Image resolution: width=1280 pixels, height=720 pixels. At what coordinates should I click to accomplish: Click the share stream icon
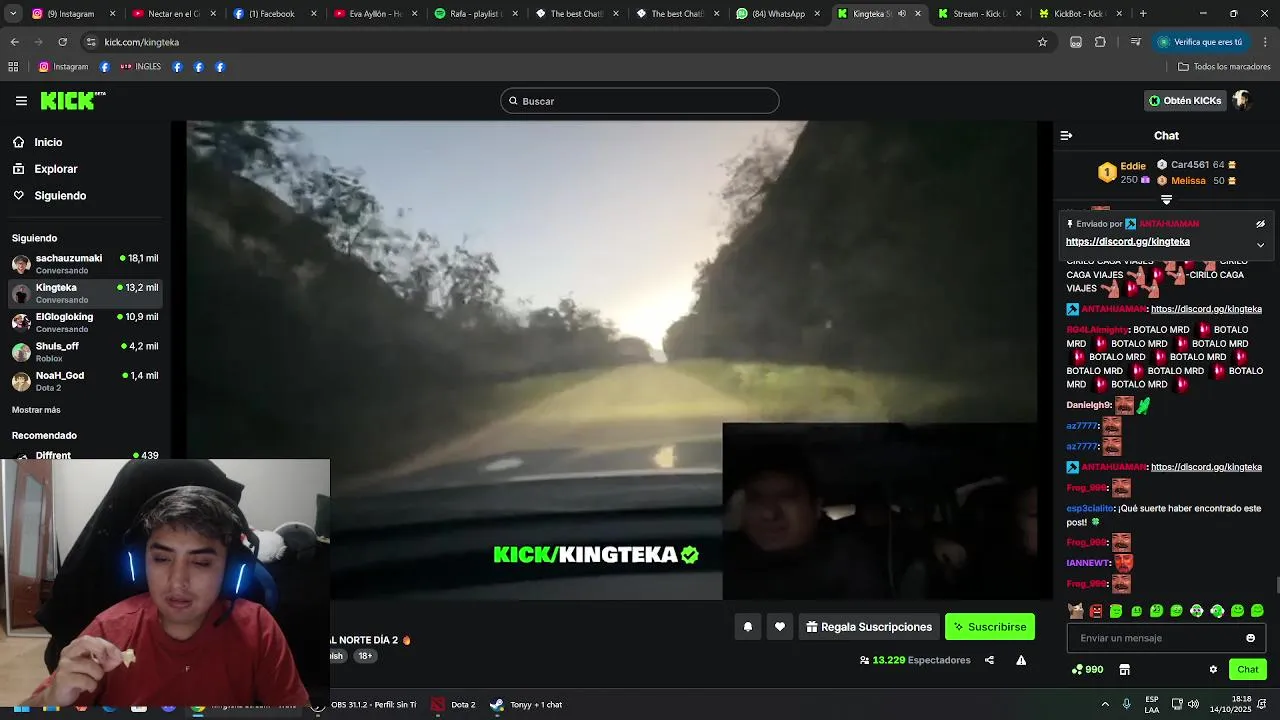pos(989,660)
